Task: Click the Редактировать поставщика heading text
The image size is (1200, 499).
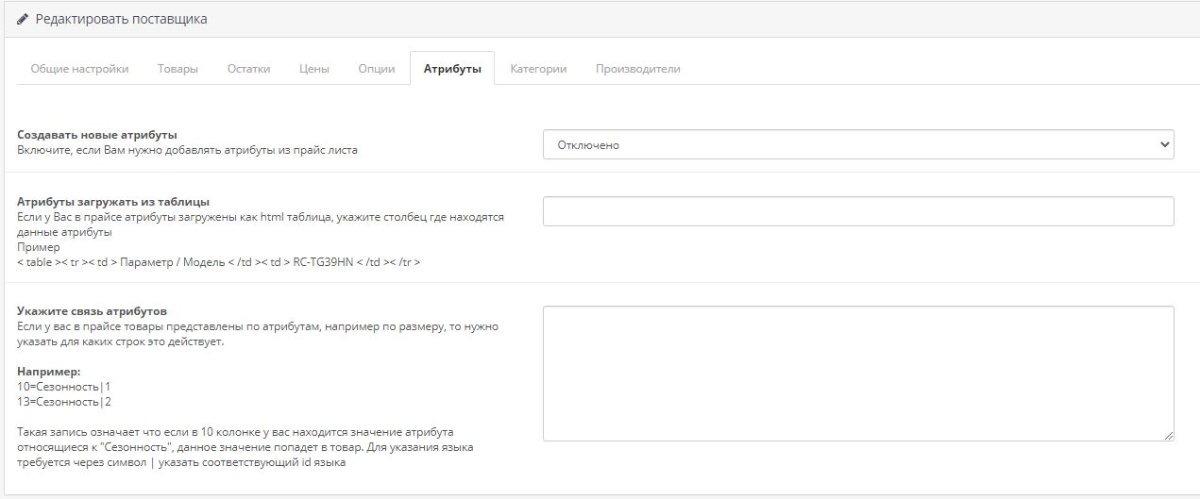Action: pos(121,20)
